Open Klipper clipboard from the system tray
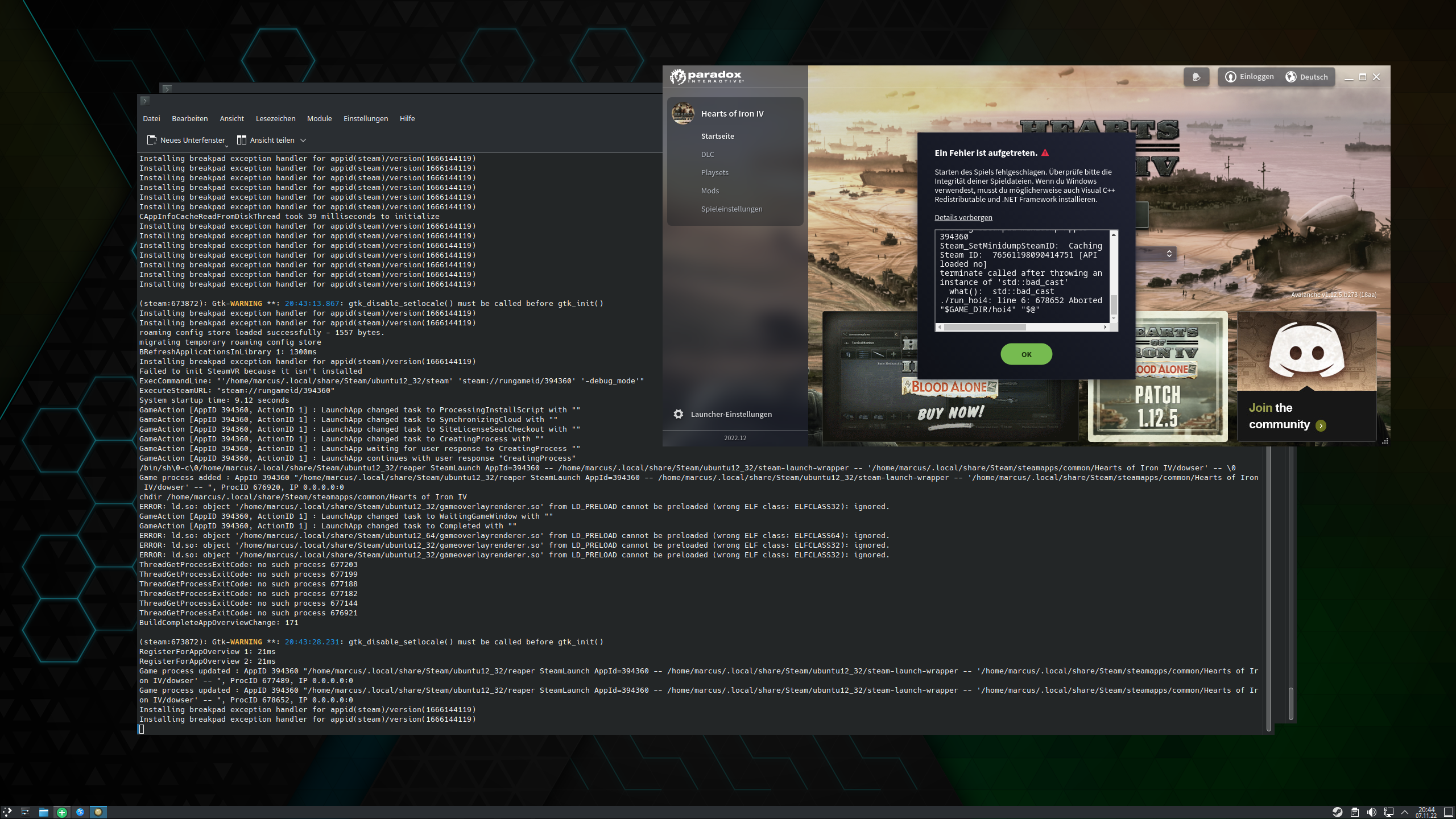The image size is (1456, 819). tap(1355, 812)
